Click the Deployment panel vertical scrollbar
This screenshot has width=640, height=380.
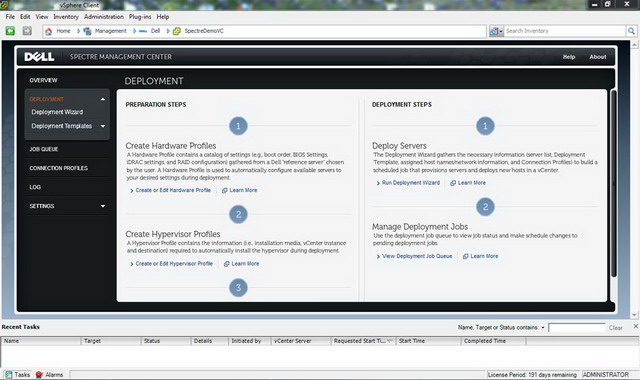[x=613, y=184]
